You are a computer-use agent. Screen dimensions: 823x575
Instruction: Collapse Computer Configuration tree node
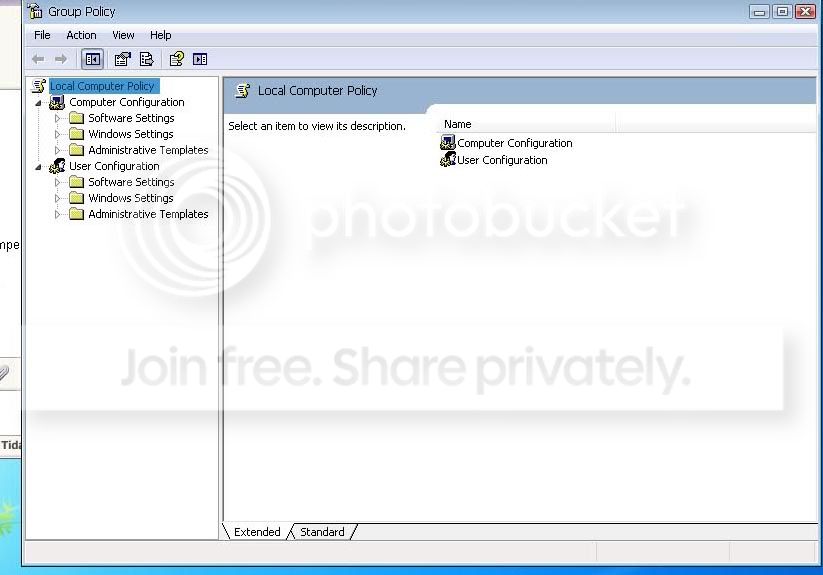coord(38,103)
